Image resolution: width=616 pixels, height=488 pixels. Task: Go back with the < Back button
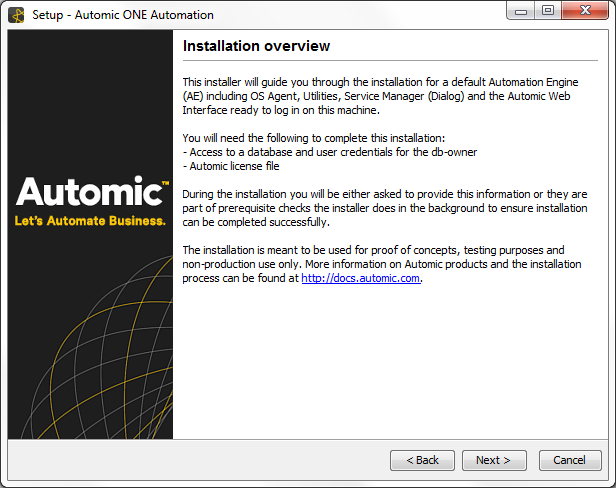422,460
